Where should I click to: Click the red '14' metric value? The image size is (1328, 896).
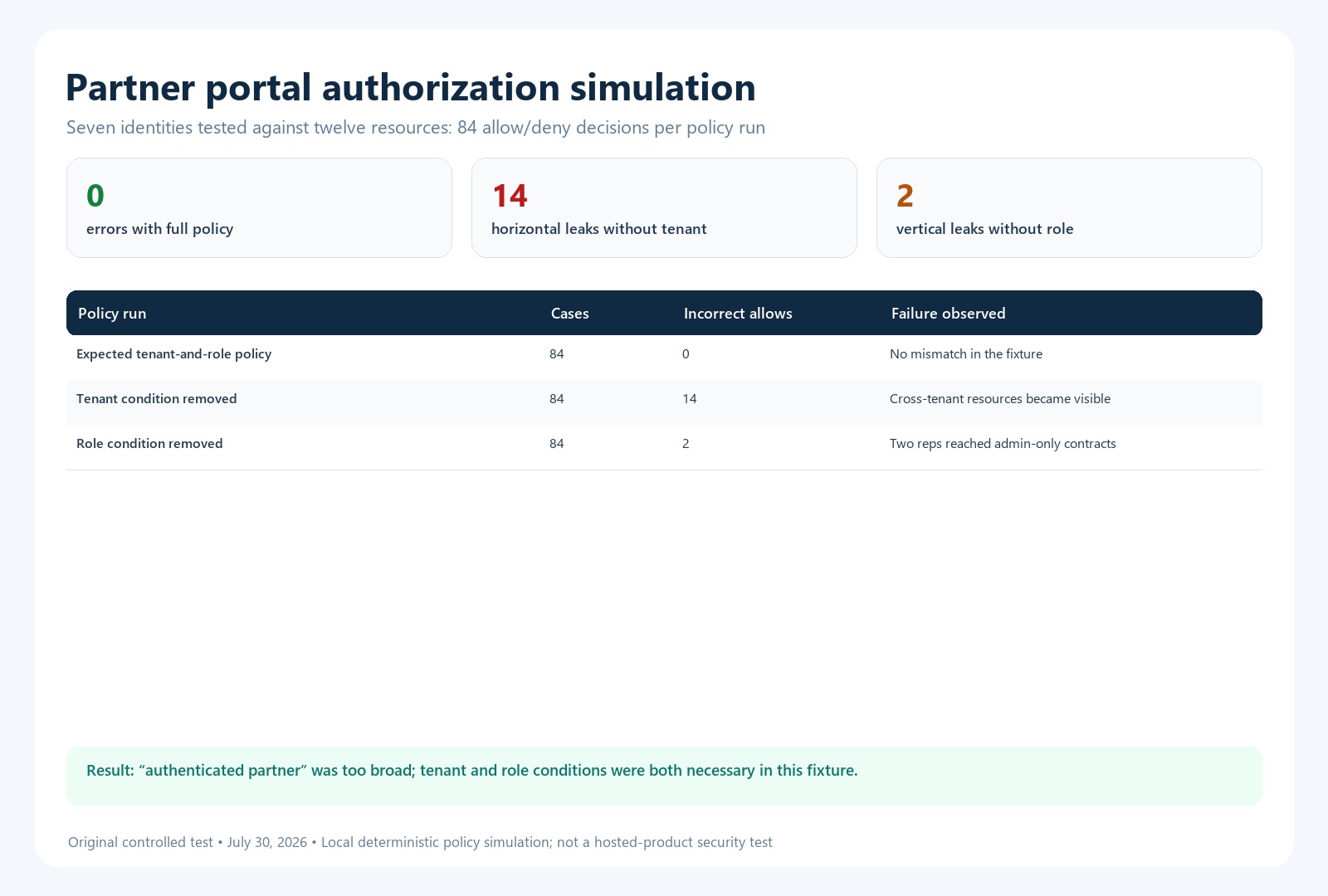(x=510, y=196)
